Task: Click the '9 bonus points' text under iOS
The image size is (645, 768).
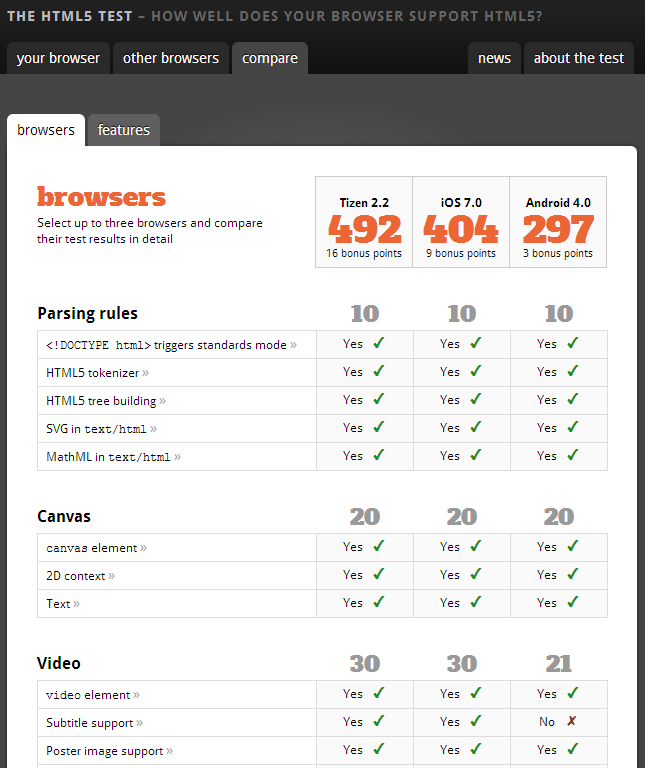Action: click(x=461, y=253)
